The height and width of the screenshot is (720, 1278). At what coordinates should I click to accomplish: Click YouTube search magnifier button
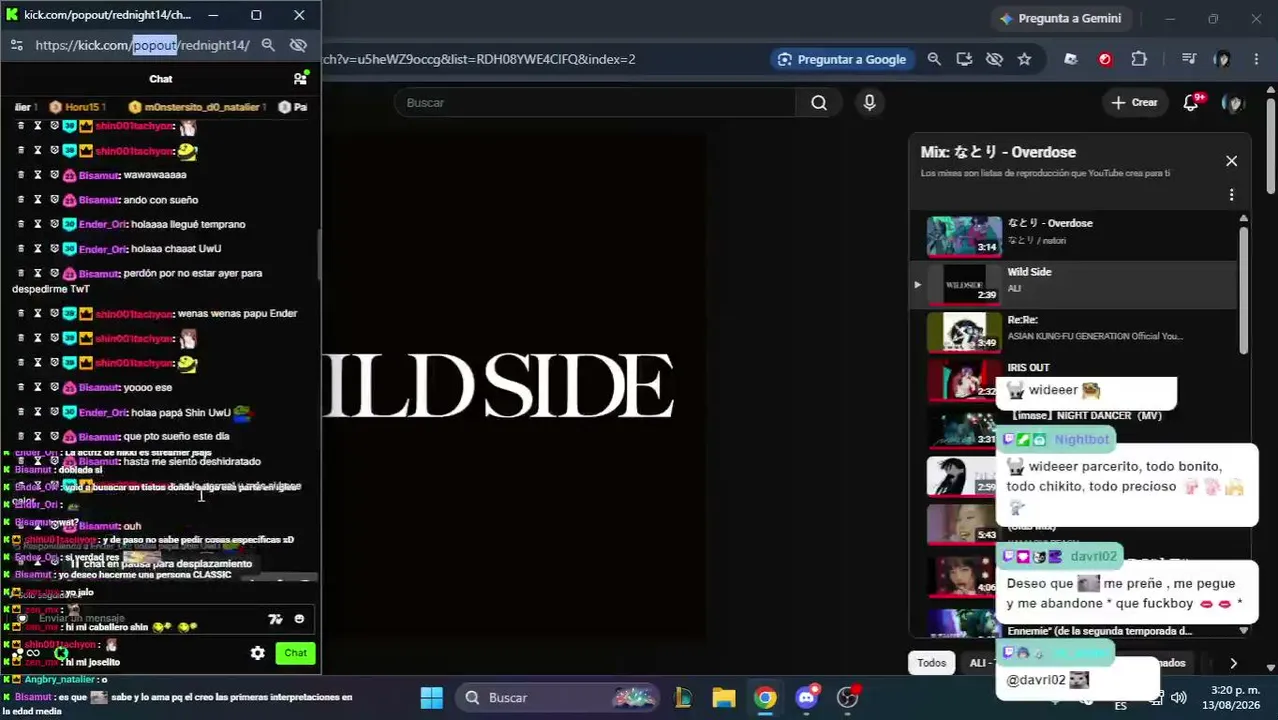click(x=819, y=102)
